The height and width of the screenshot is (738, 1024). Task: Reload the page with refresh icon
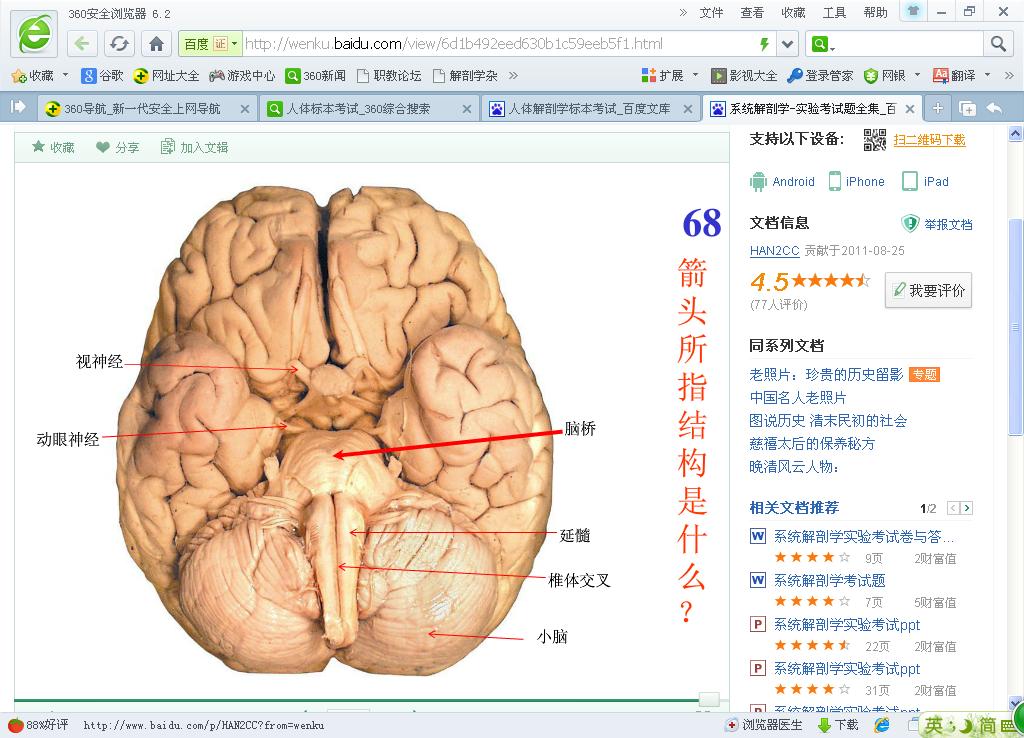pyautogui.click(x=119, y=44)
